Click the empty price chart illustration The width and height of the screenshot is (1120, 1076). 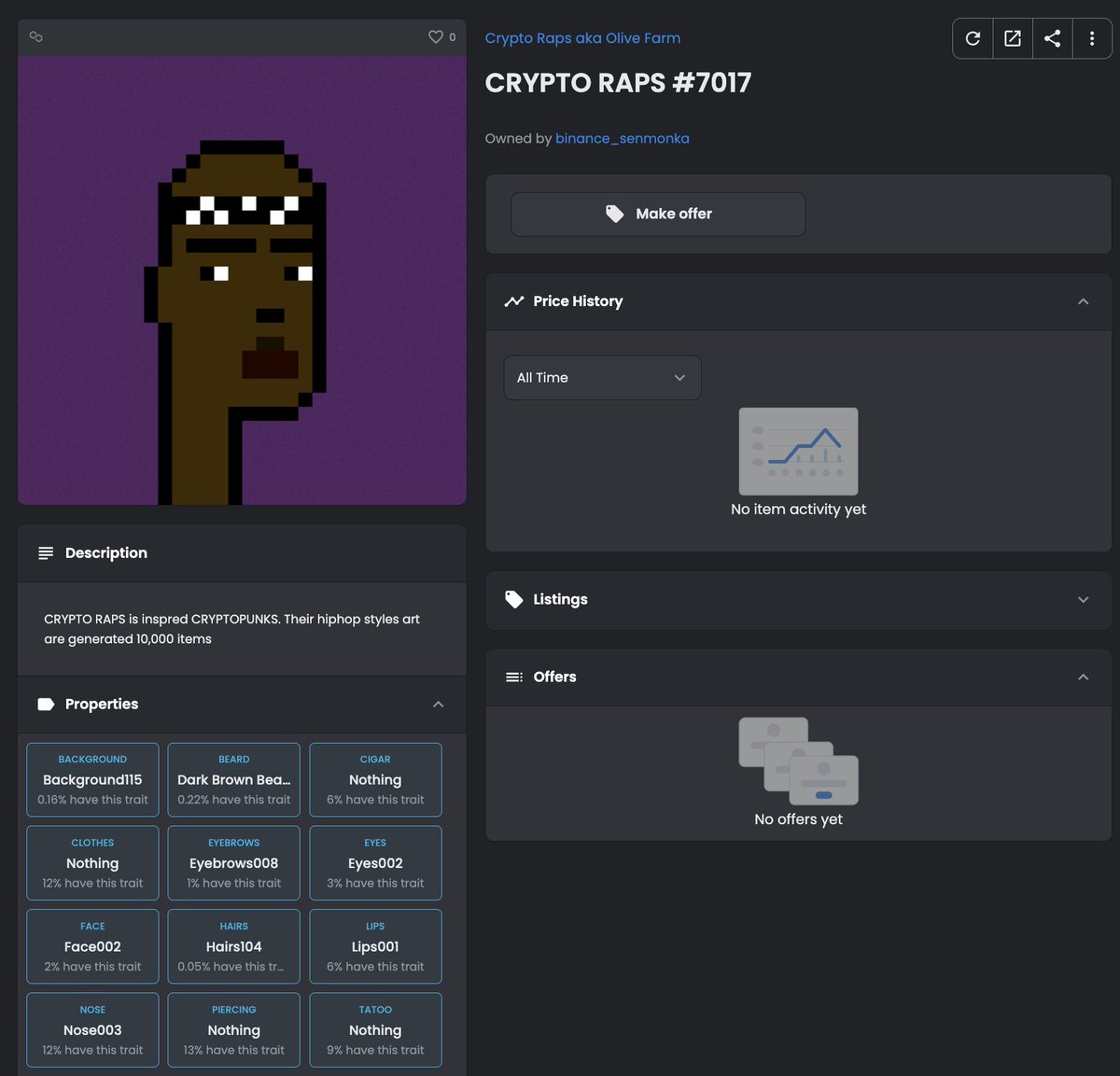[x=798, y=452]
